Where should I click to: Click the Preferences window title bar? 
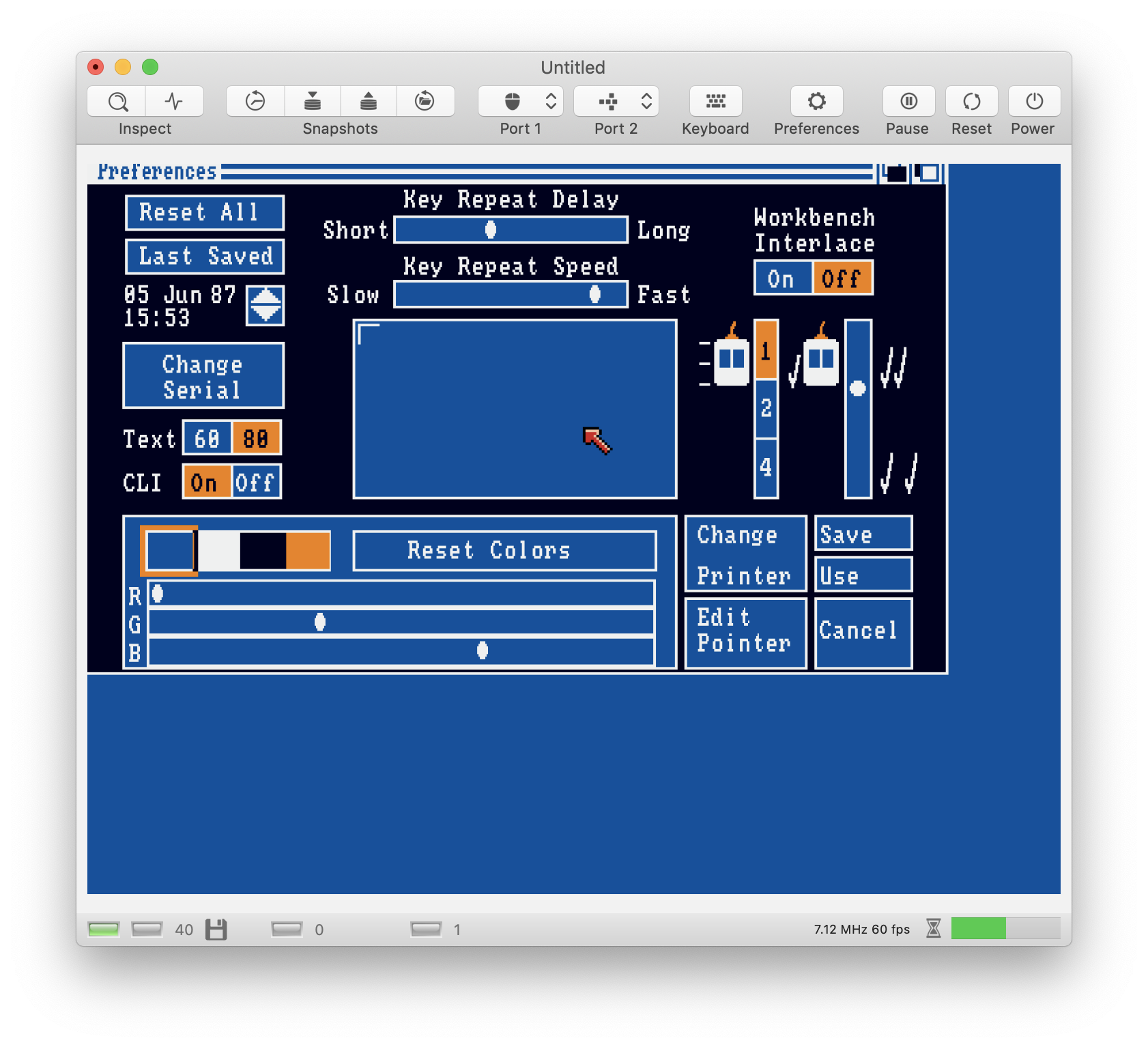(x=480, y=173)
